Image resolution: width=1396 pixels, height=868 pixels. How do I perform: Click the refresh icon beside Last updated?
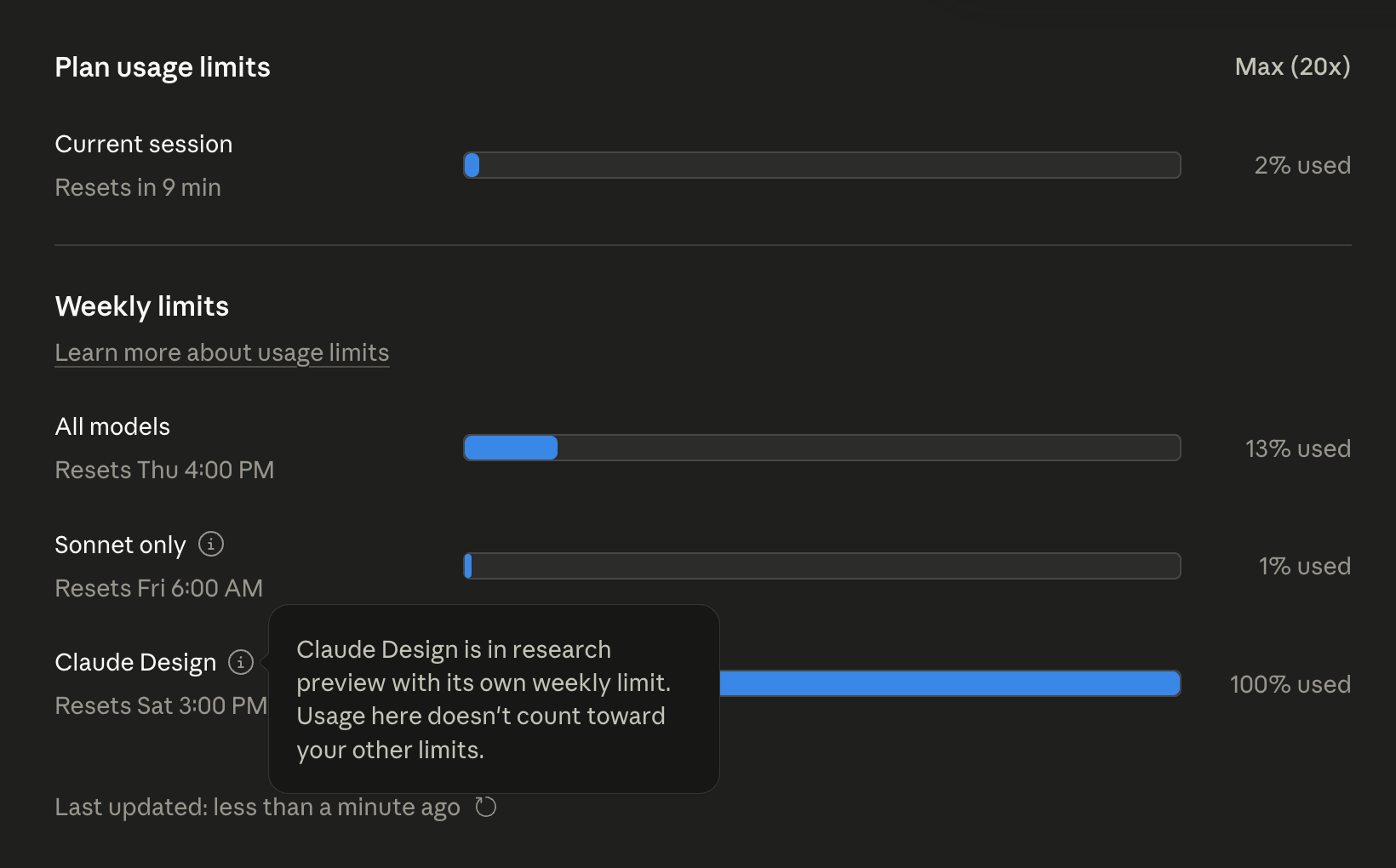point(485,807)
